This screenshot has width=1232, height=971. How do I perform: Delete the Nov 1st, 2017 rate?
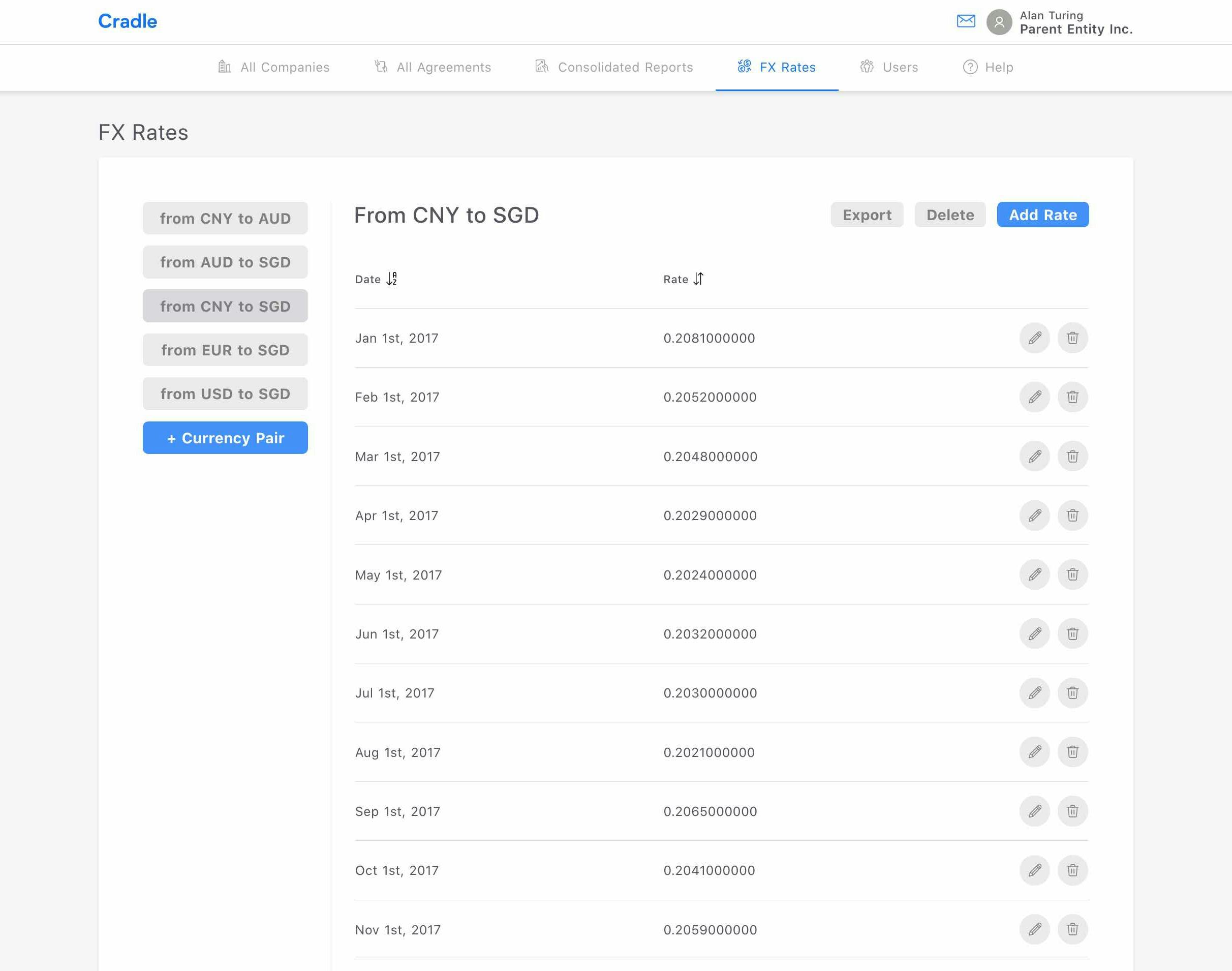pyautogui.click(x=1073, y=929)
